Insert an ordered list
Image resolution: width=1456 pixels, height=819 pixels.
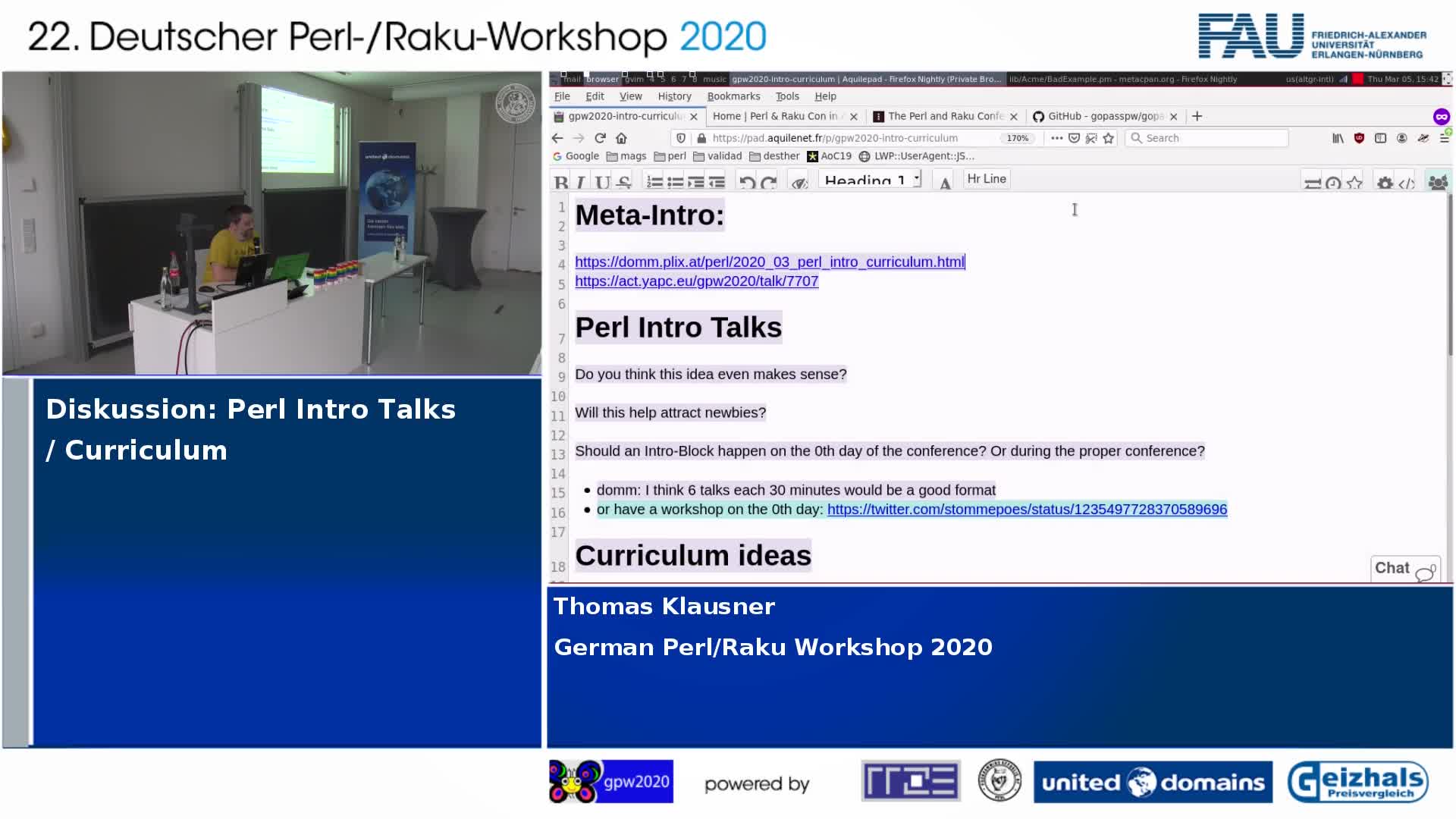pyautogui.click(x=654, y=182)
